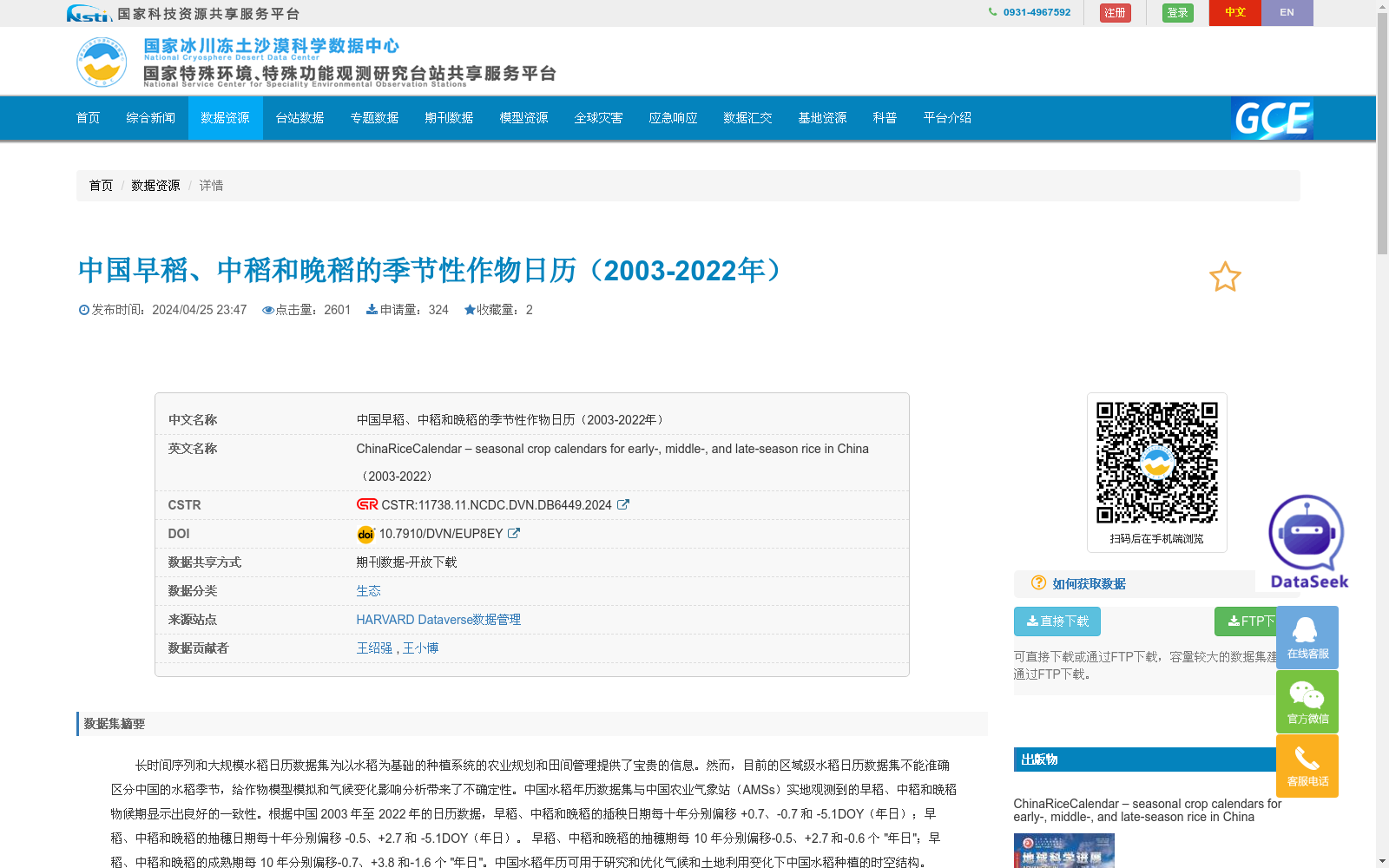Click the 如何获取数据 help link

[1089, 584]
